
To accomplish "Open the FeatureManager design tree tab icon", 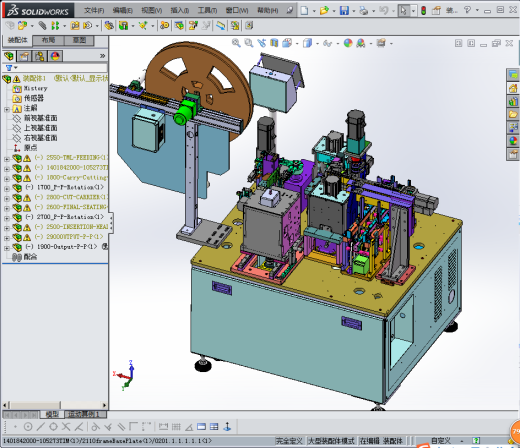I will click(x=9, y=56).
